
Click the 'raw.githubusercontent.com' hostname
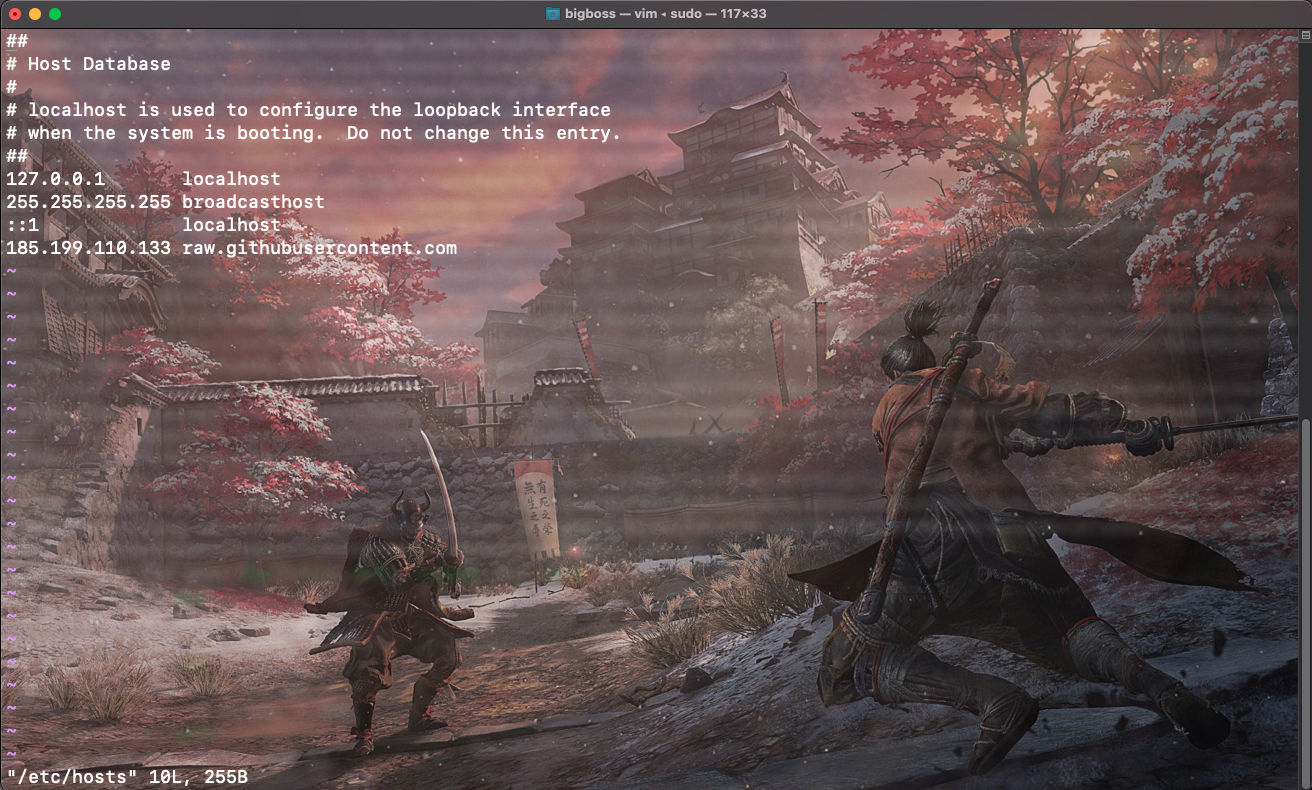point(319,248)
